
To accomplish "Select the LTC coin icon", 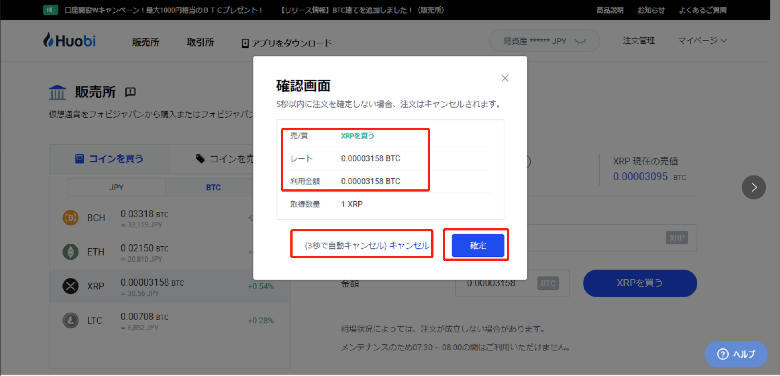I will pos(71,321).
